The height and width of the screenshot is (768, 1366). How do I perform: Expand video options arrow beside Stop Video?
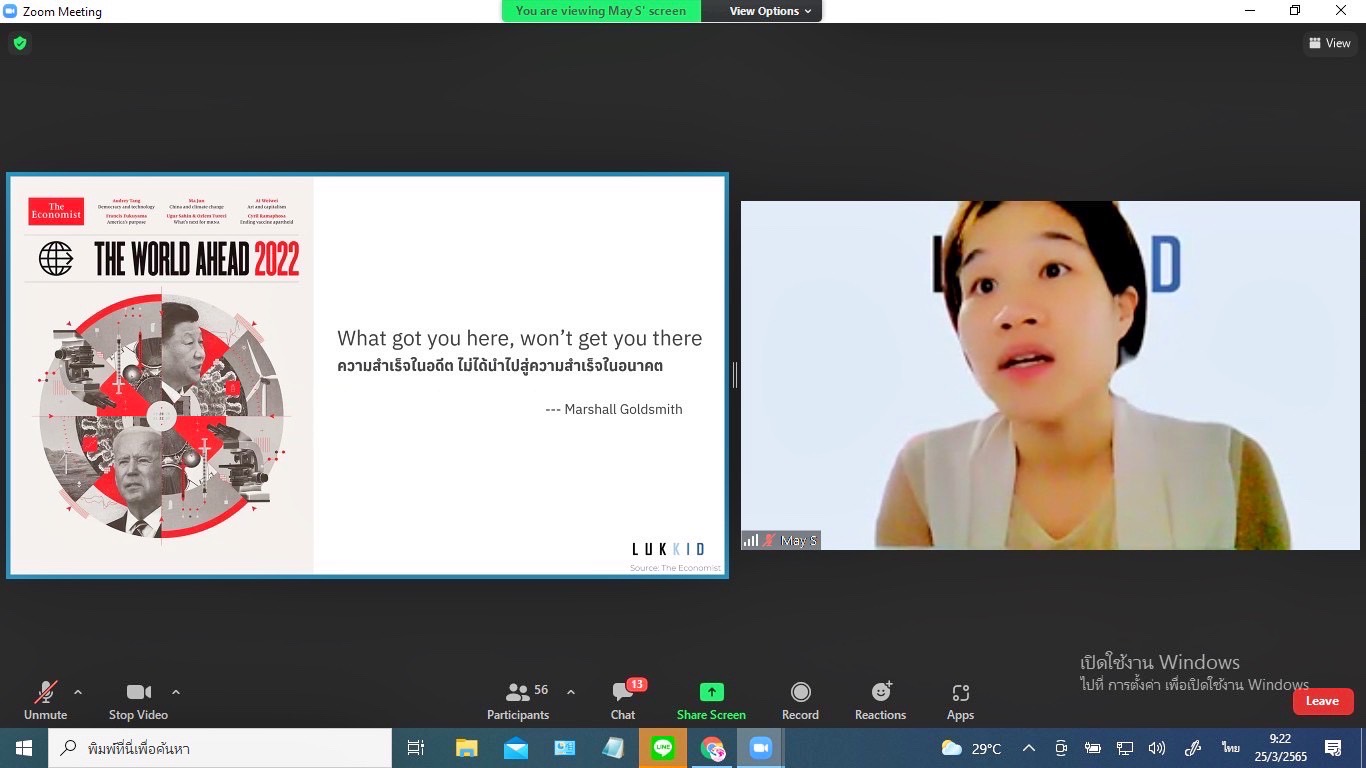click(x=176, y=692)
